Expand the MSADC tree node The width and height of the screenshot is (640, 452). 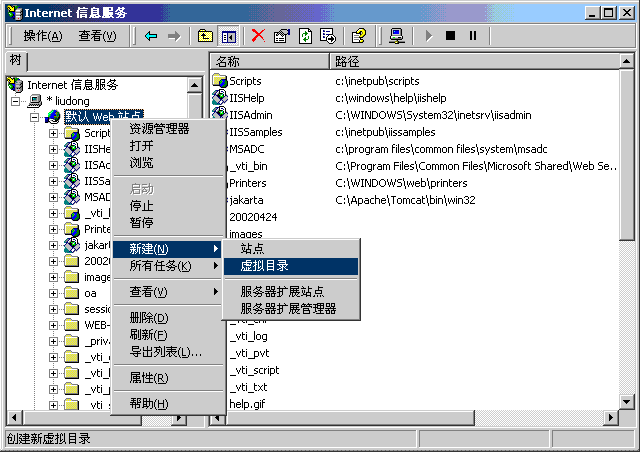click(x=53, y=197)
